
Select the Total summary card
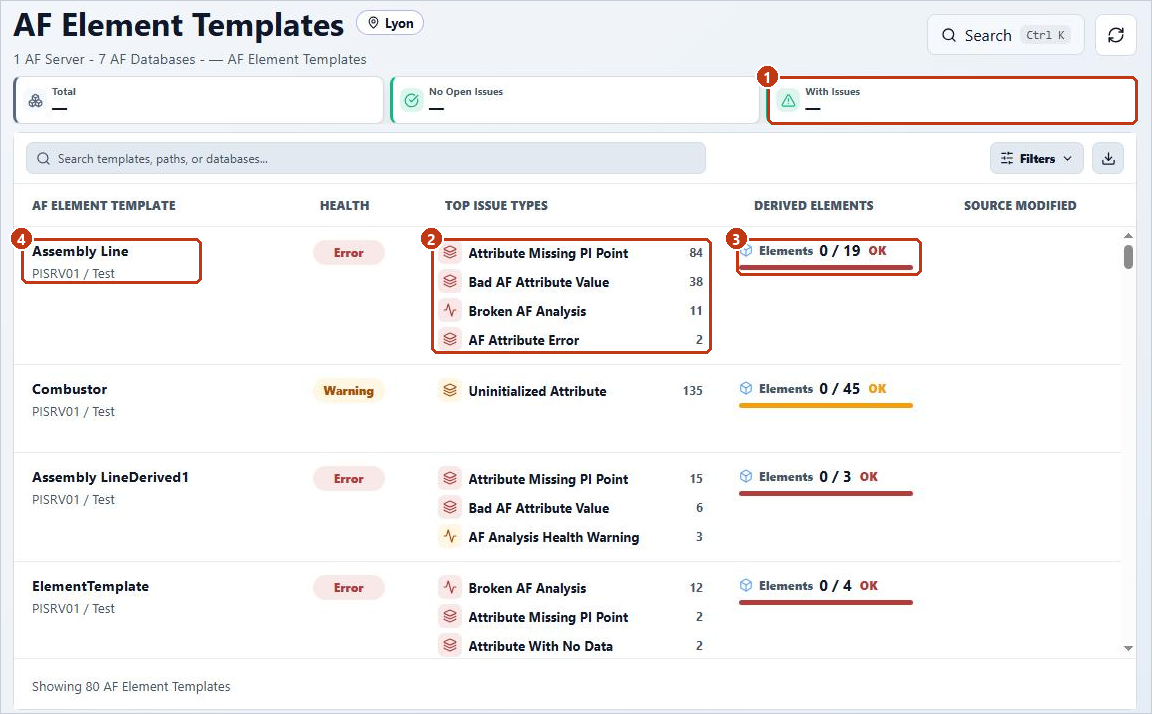click(198, 101)
